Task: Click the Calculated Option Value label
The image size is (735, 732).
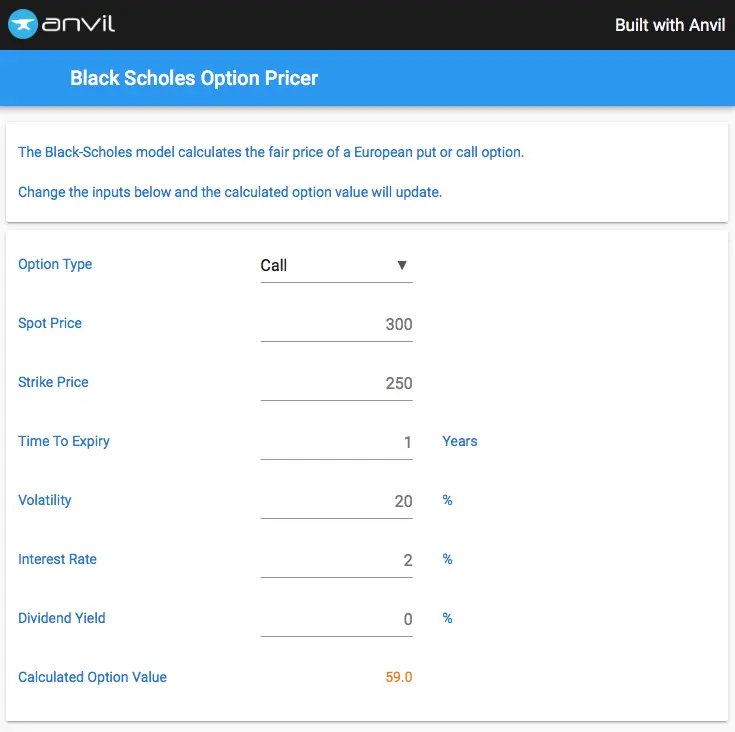Action: point(92,677)
